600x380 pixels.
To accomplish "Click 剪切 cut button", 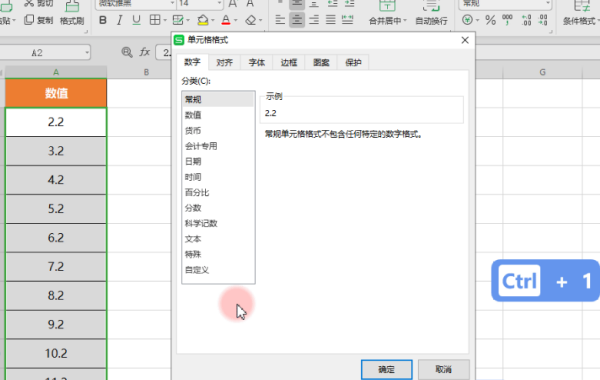I will (x=38, y=3).
